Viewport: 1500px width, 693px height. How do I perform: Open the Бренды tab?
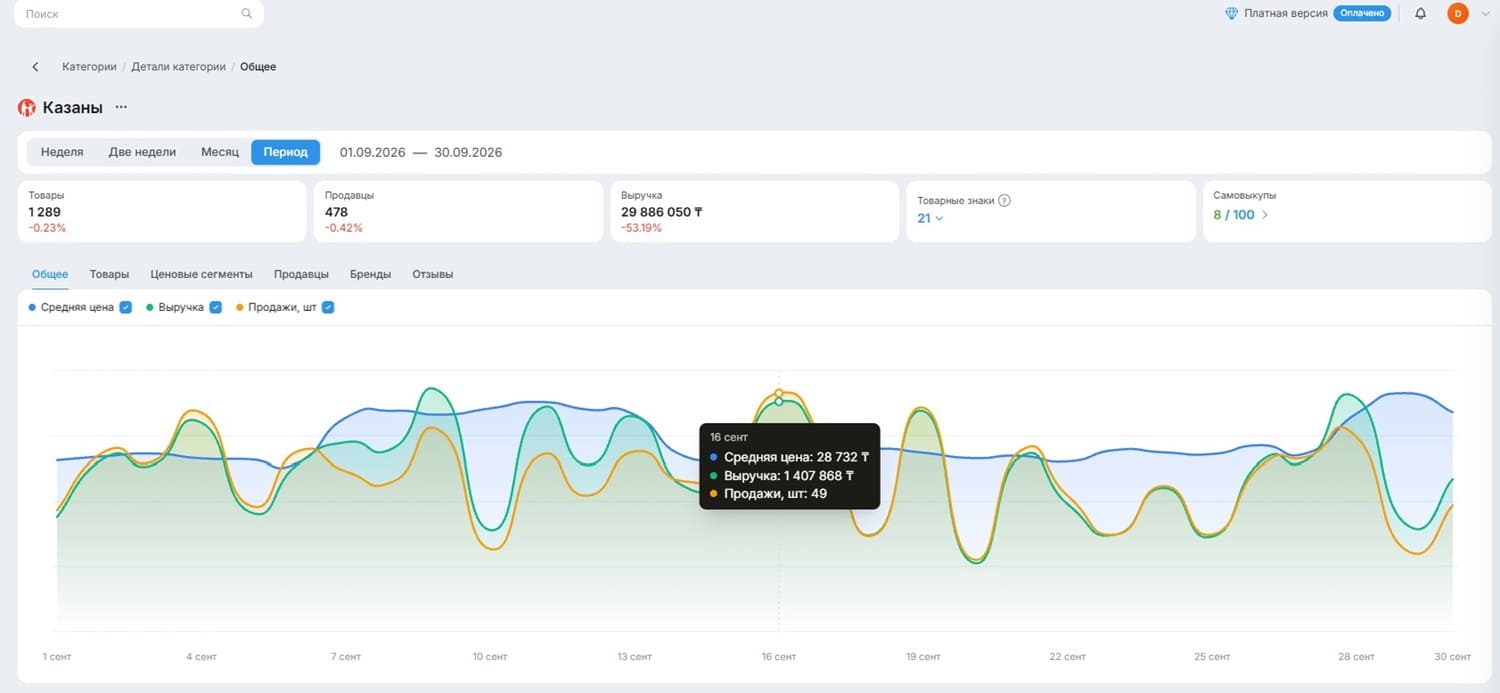point(370,274)
